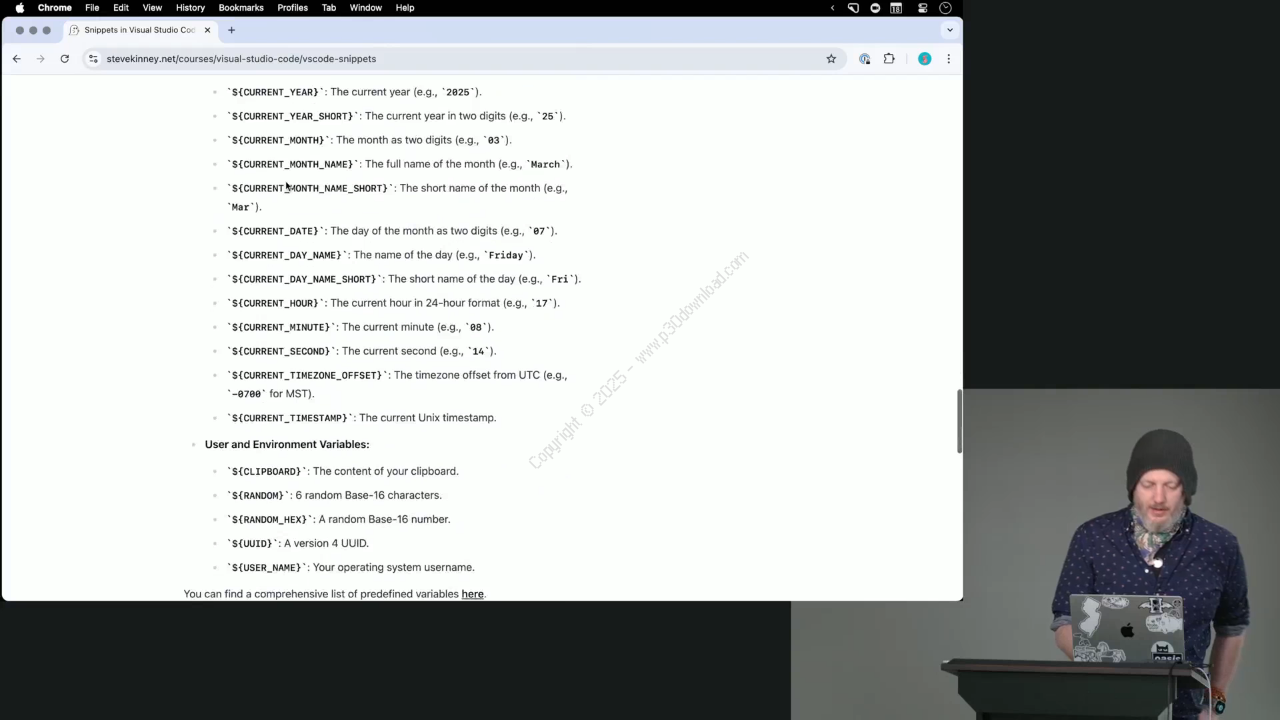Click the ${CURRENT_HOUR} variable text

(x=276, y=303)
